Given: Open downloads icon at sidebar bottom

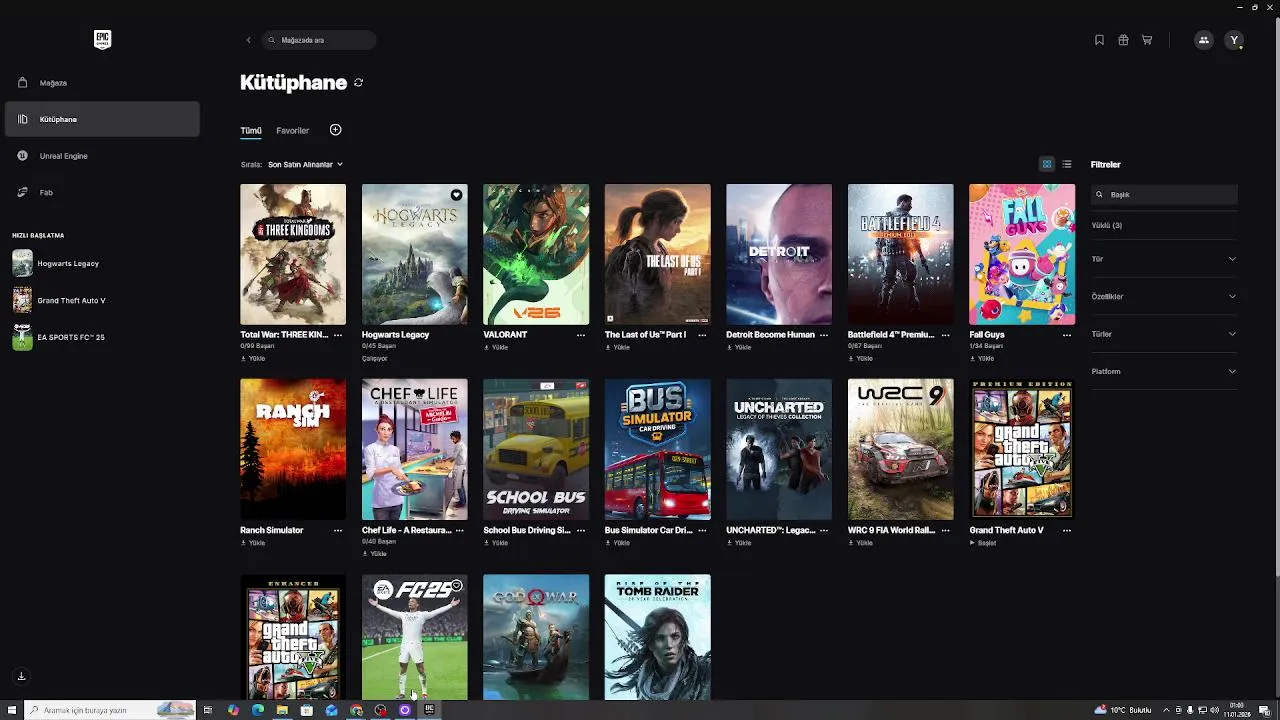Looking at the screenshot, I should [x=21, y=676].
